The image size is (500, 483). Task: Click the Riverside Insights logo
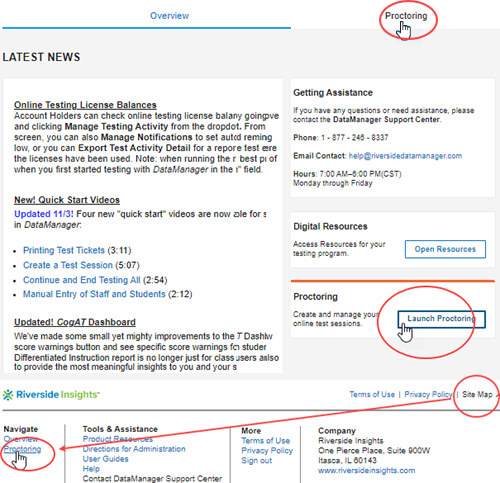pos(51,395)
